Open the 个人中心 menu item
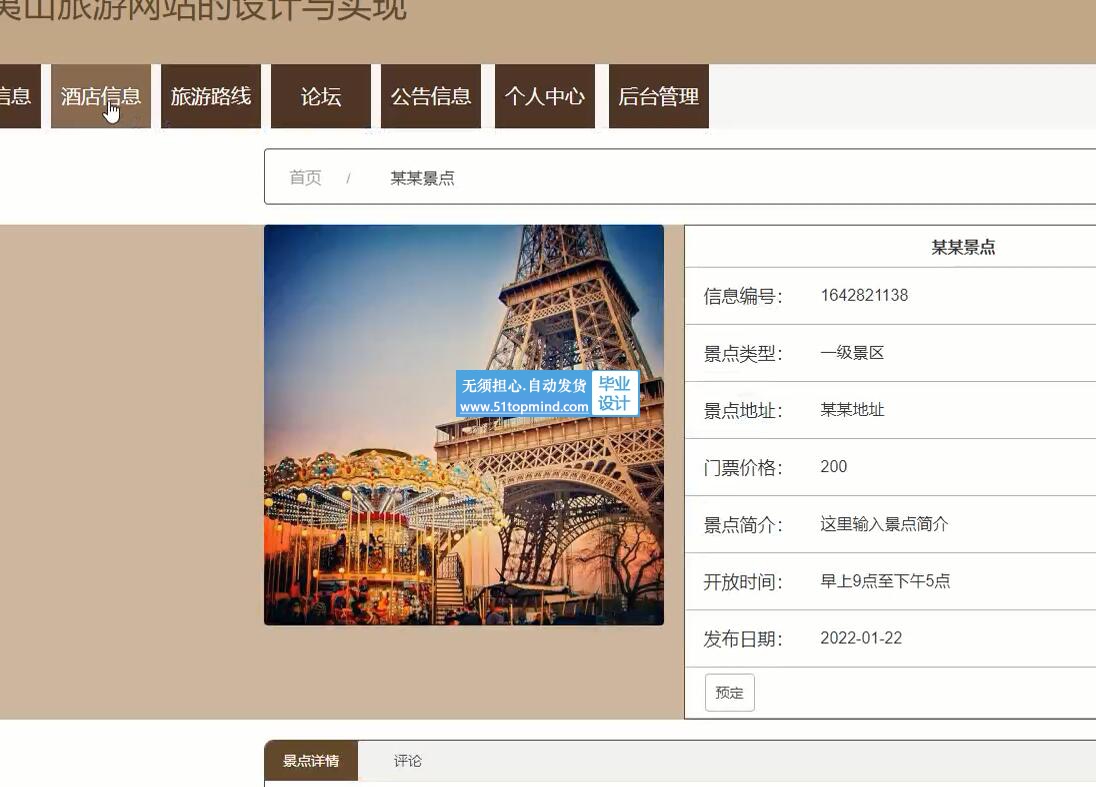Screen dimensions: 1096x787 [x=545, y=96]
